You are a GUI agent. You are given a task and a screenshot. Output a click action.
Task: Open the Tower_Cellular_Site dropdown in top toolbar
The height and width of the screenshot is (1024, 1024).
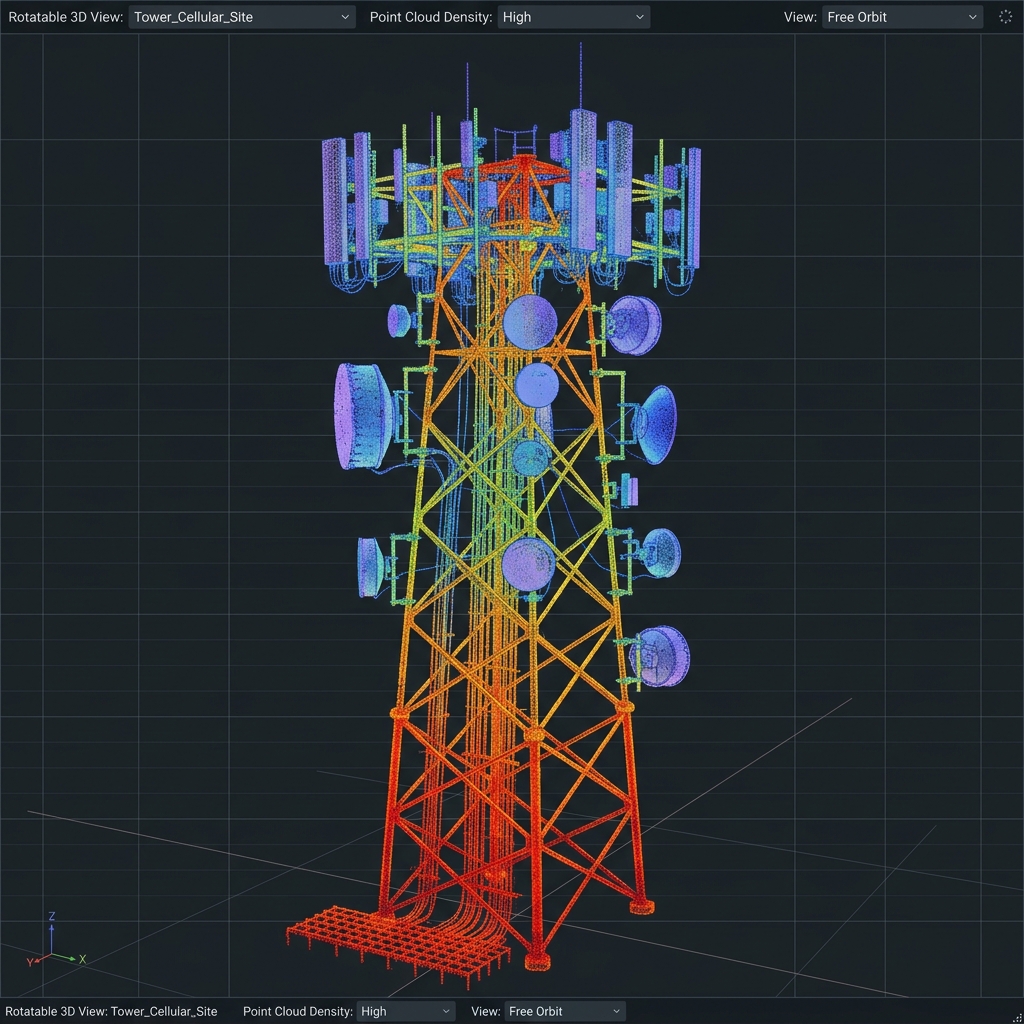click(x=242, y=17)
